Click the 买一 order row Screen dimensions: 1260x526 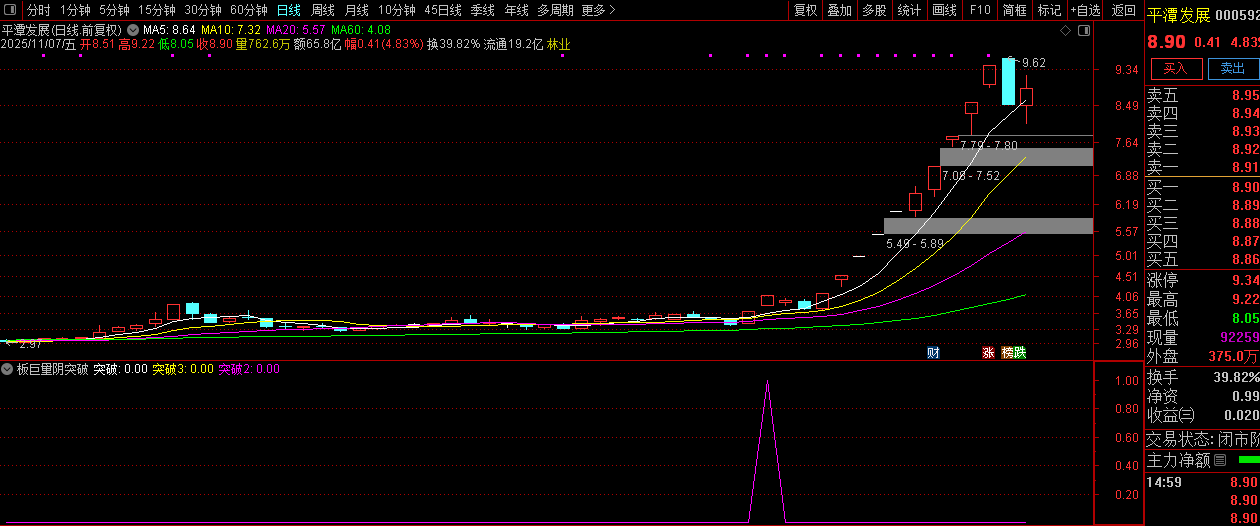coord(1202,187)
